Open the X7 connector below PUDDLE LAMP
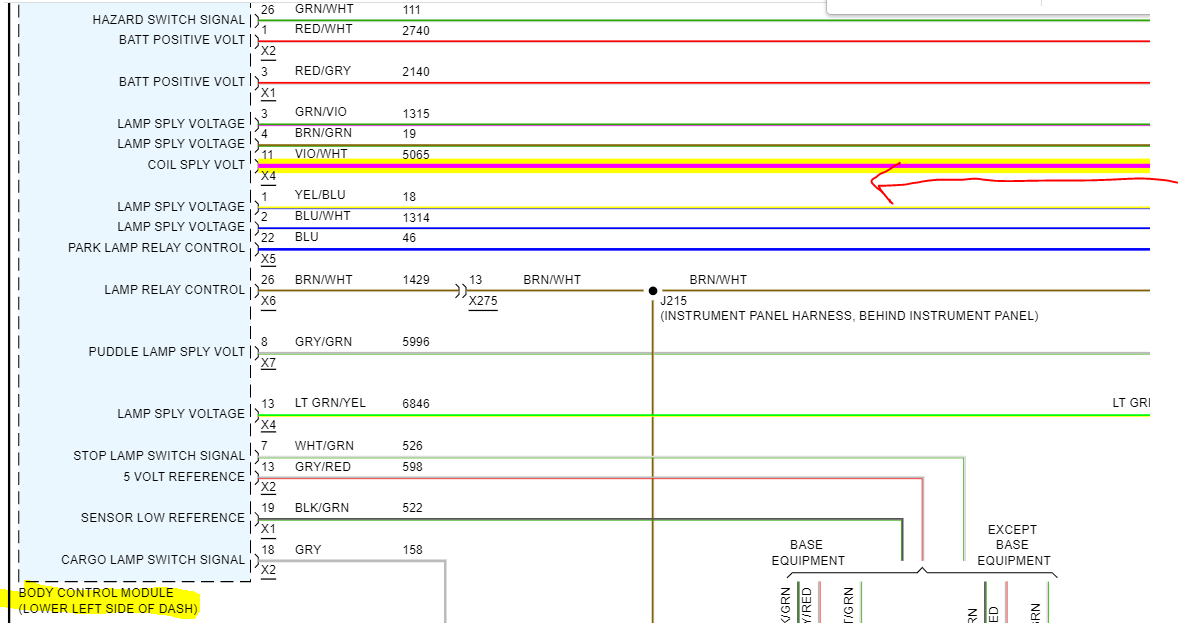The width and height of the screenshot is (1178, 623). pos(268,363)
